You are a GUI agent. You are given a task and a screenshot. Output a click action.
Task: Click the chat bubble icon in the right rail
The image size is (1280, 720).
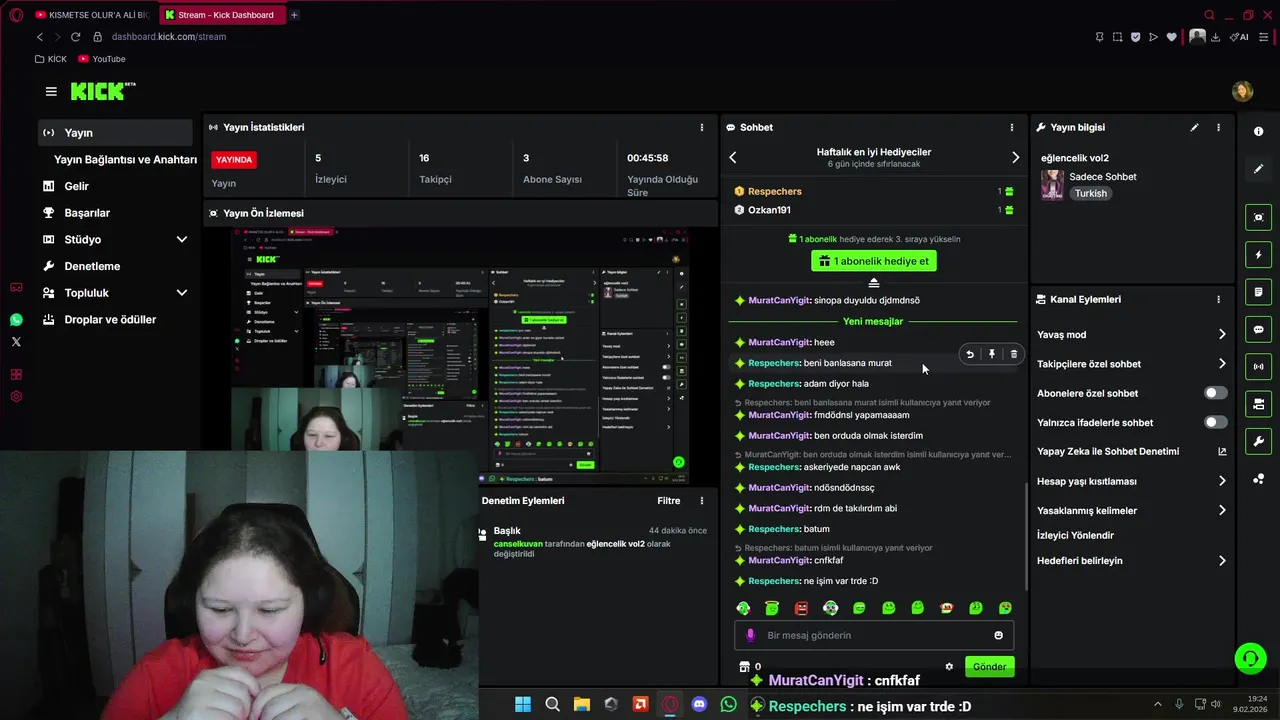click(1258, 329)
